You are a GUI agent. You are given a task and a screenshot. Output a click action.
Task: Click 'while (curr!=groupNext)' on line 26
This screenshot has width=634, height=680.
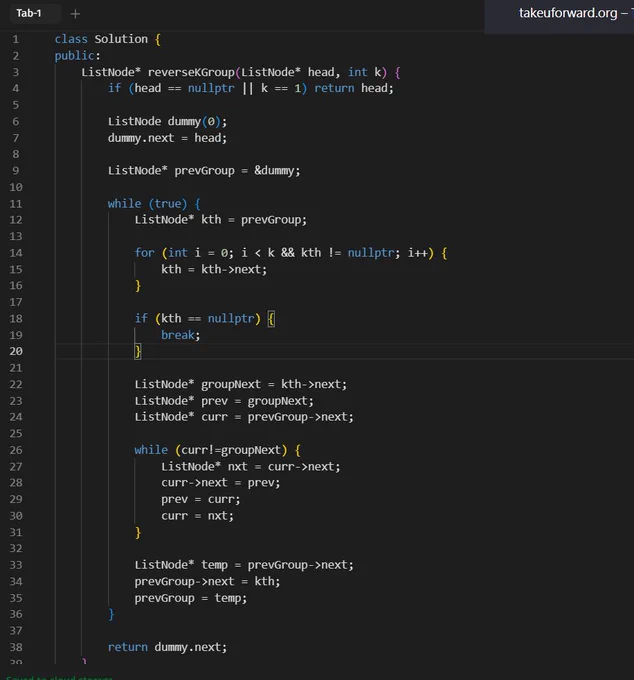(x=211, y=450)
